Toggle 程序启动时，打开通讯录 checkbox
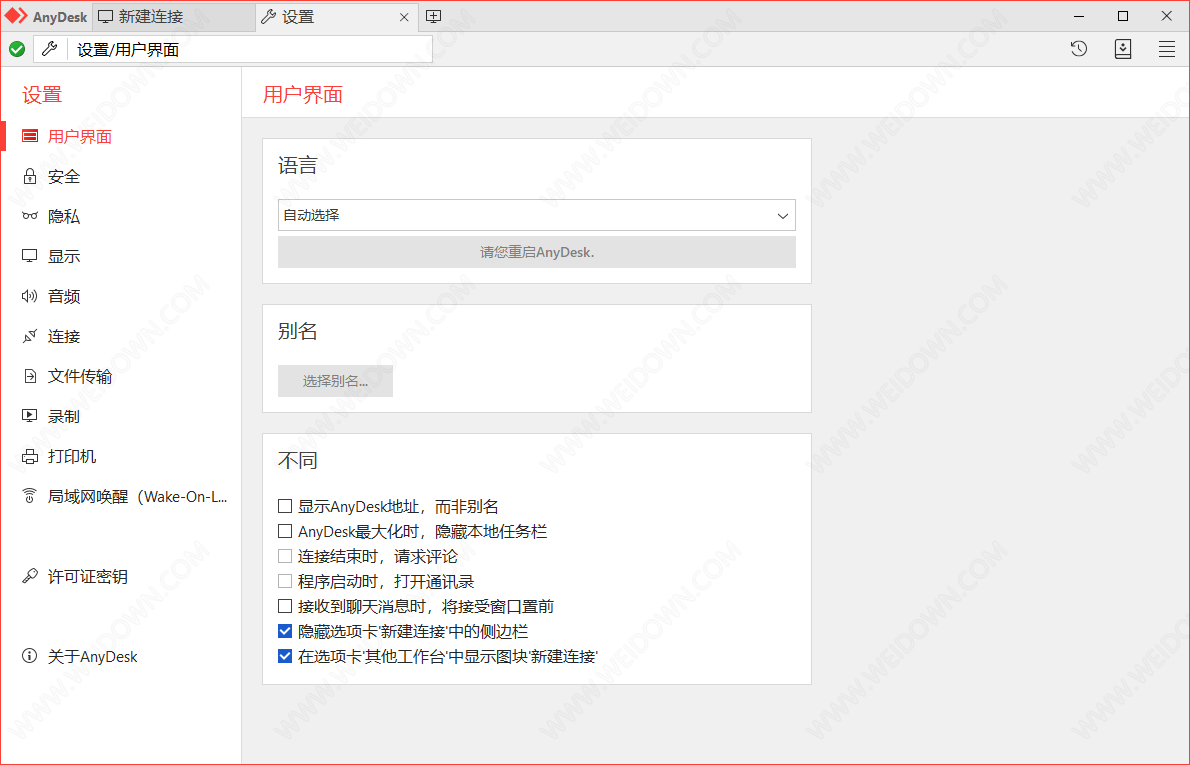The width and height of the screenshot is (1190, 765). coord(285,581)
